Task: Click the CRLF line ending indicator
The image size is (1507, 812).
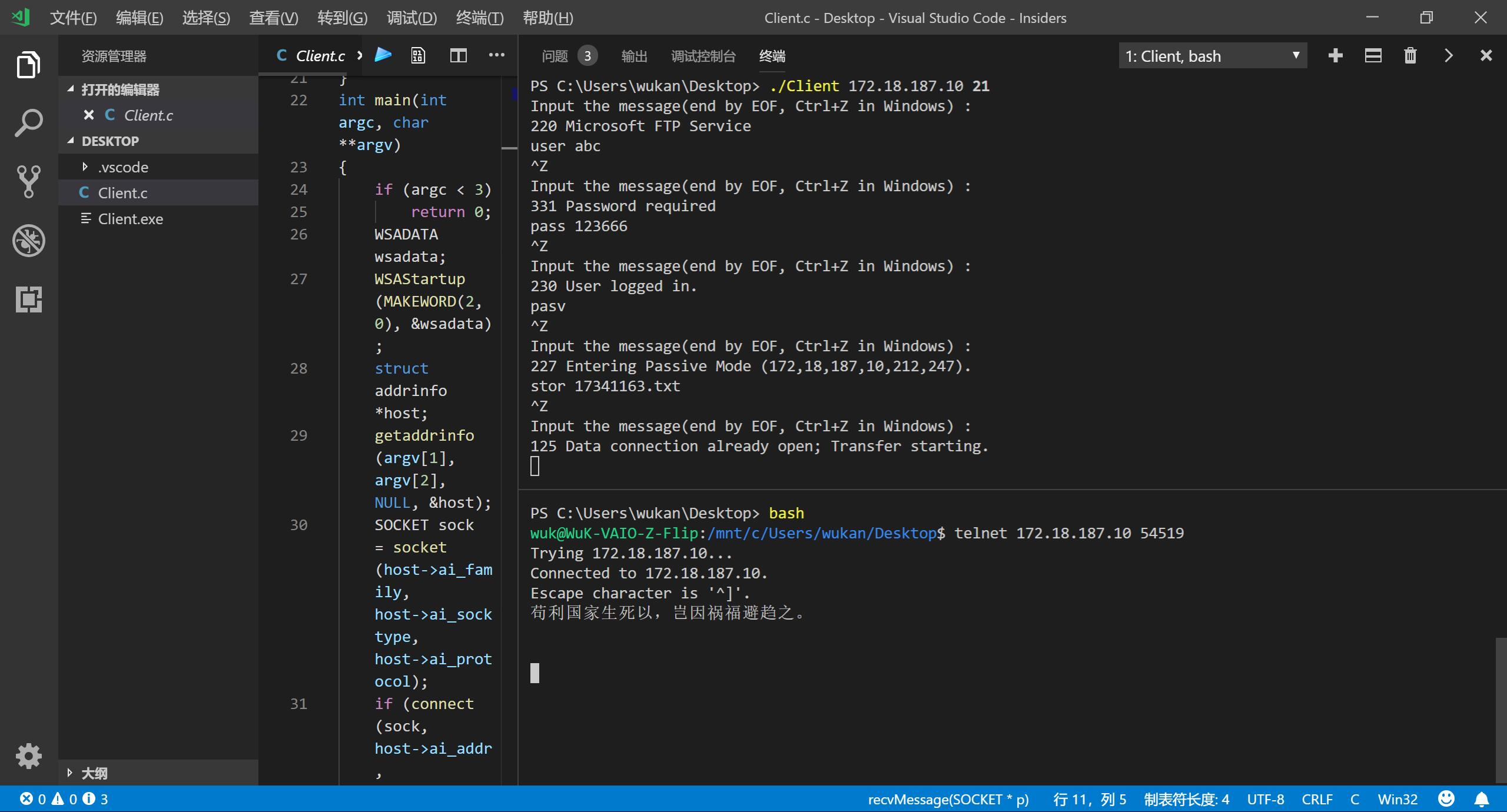Action: click(1316, 799)
